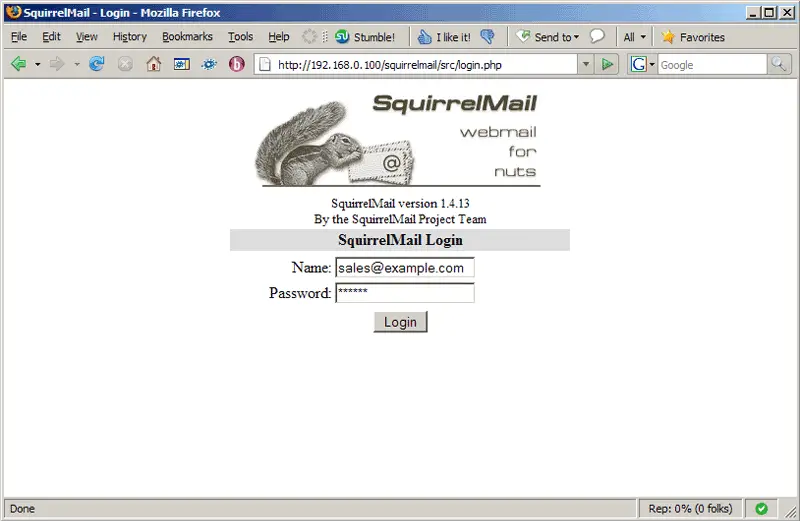Click the I like it! thumbs-up
800x521 pixels.
(443, 37)
